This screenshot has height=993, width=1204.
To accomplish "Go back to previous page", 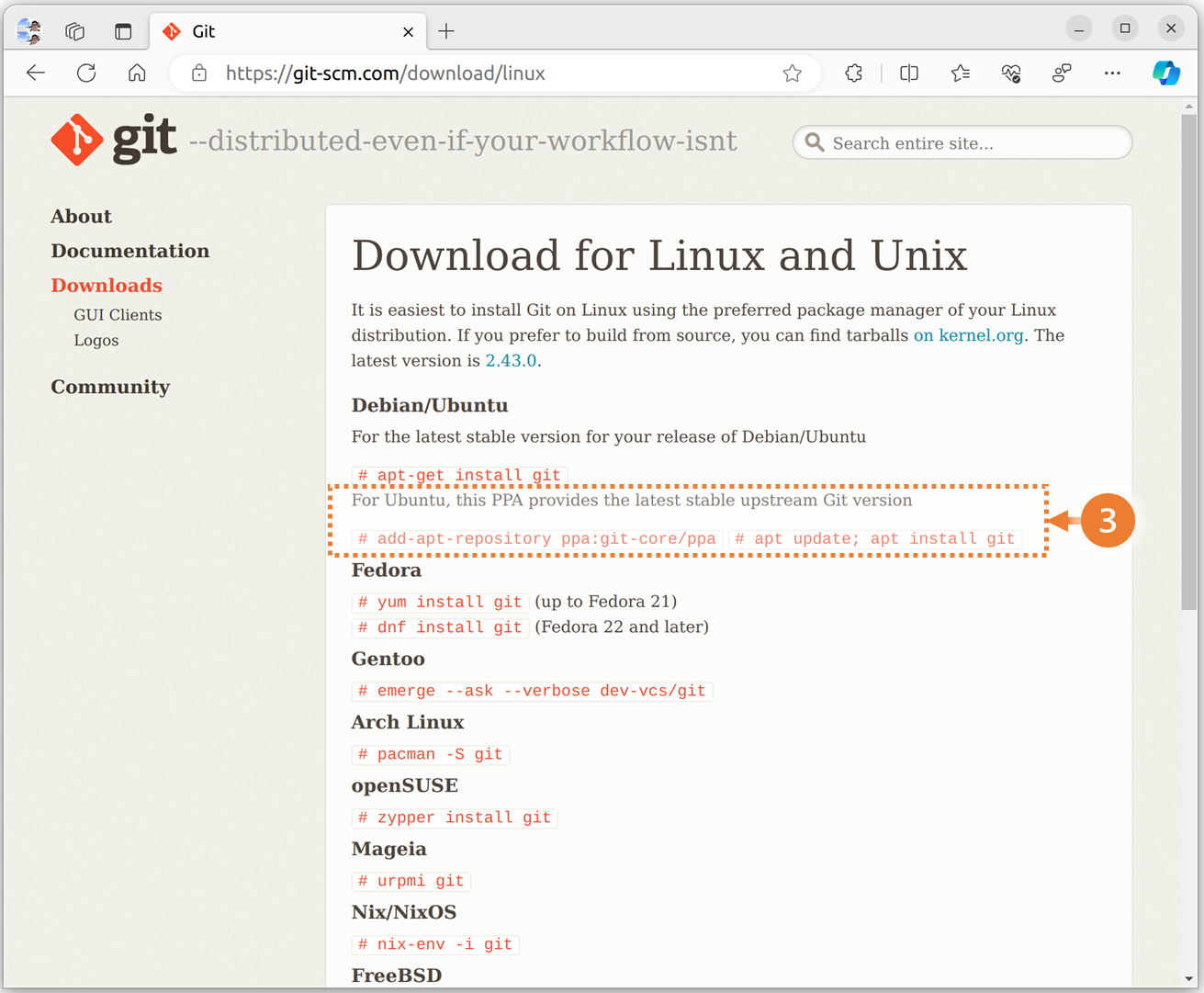I will [x=36, y=73].
